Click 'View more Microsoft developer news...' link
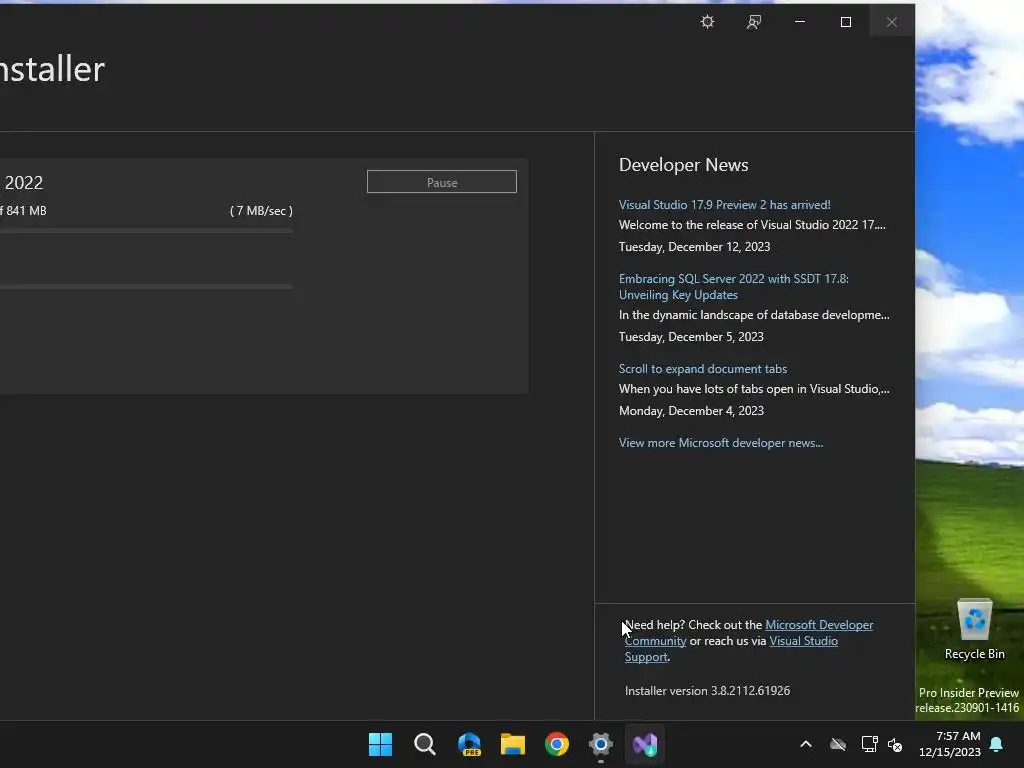 (720, 443)
